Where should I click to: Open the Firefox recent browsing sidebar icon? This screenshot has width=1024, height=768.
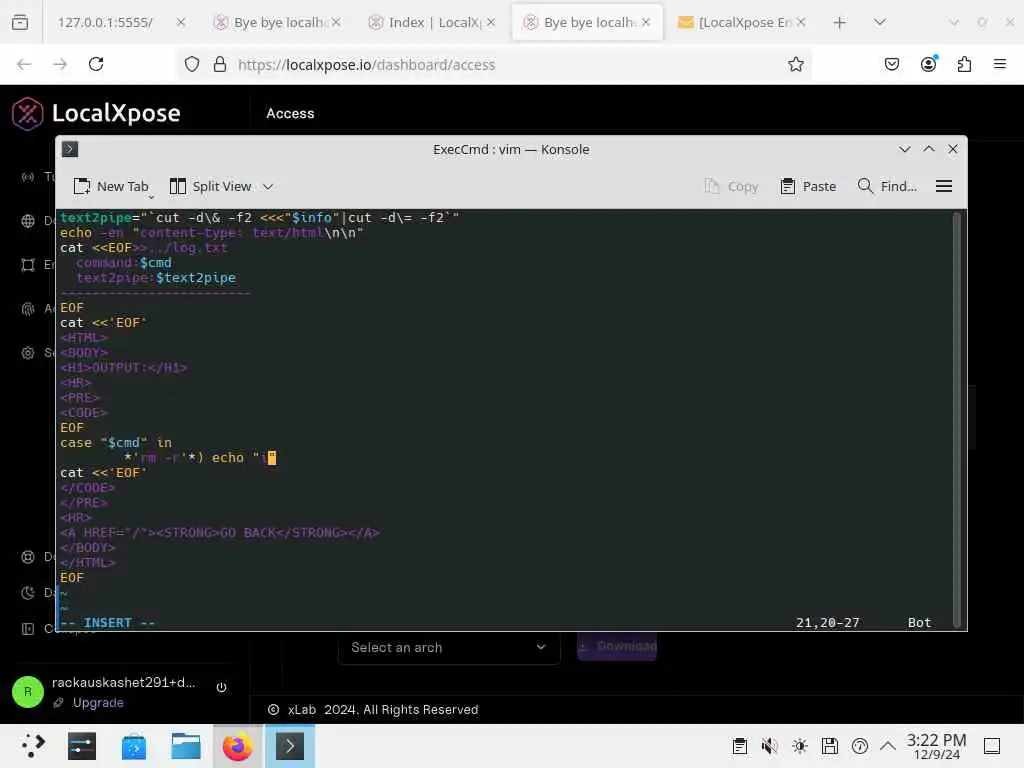click(x=20, y=22)
